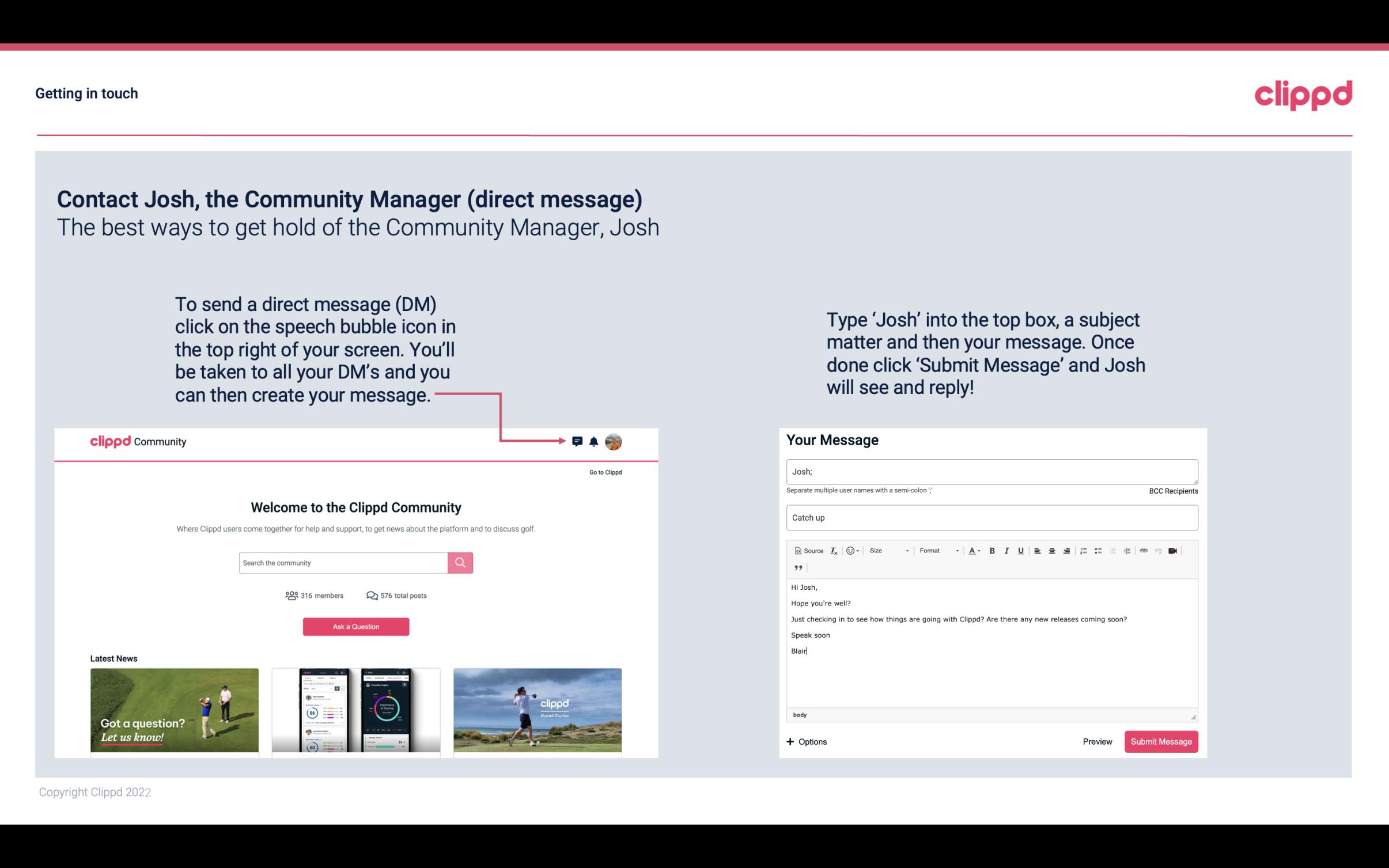Click the Preview button

(1096, 741)
